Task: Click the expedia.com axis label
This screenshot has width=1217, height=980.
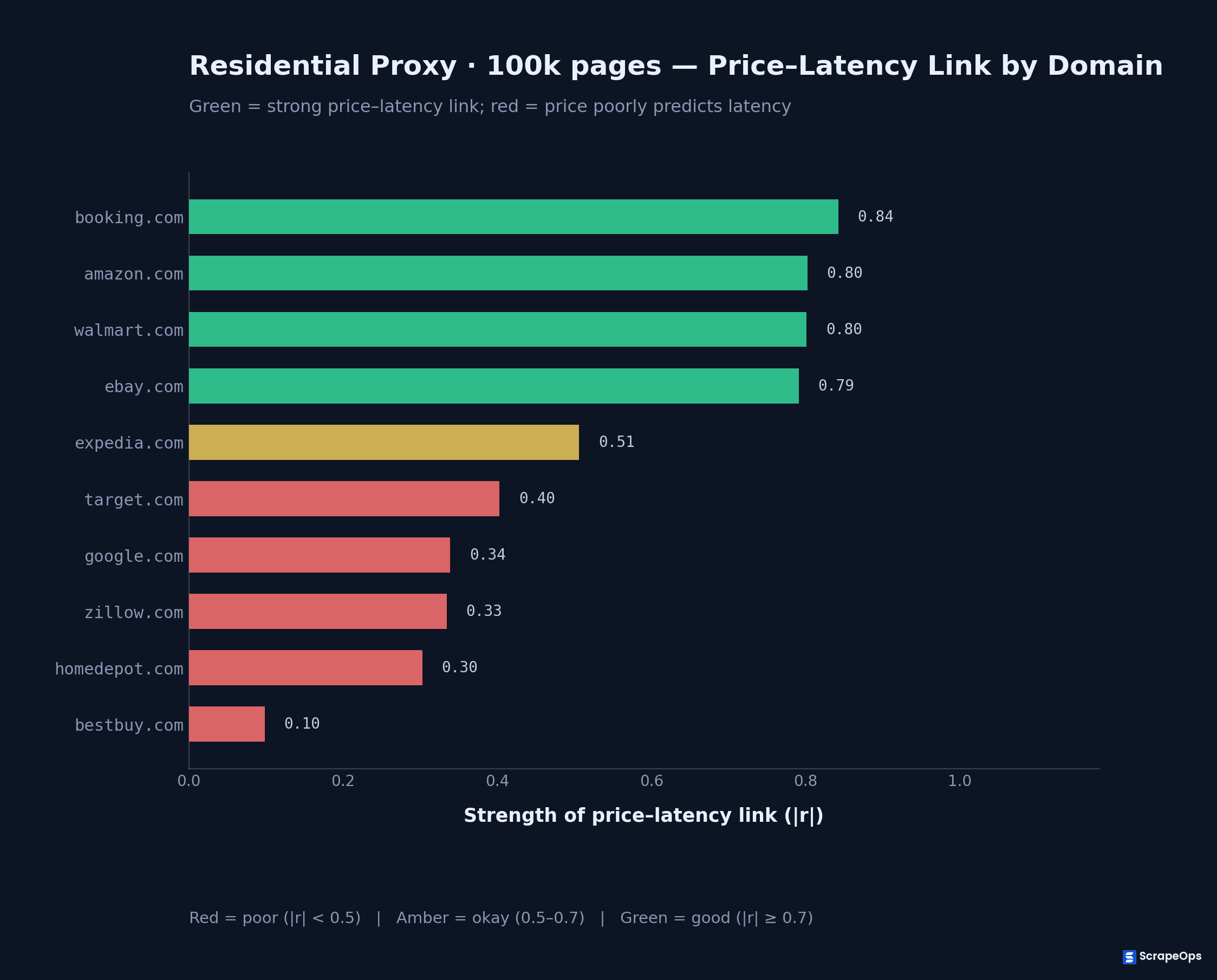Action: click(x=129, y=444)
